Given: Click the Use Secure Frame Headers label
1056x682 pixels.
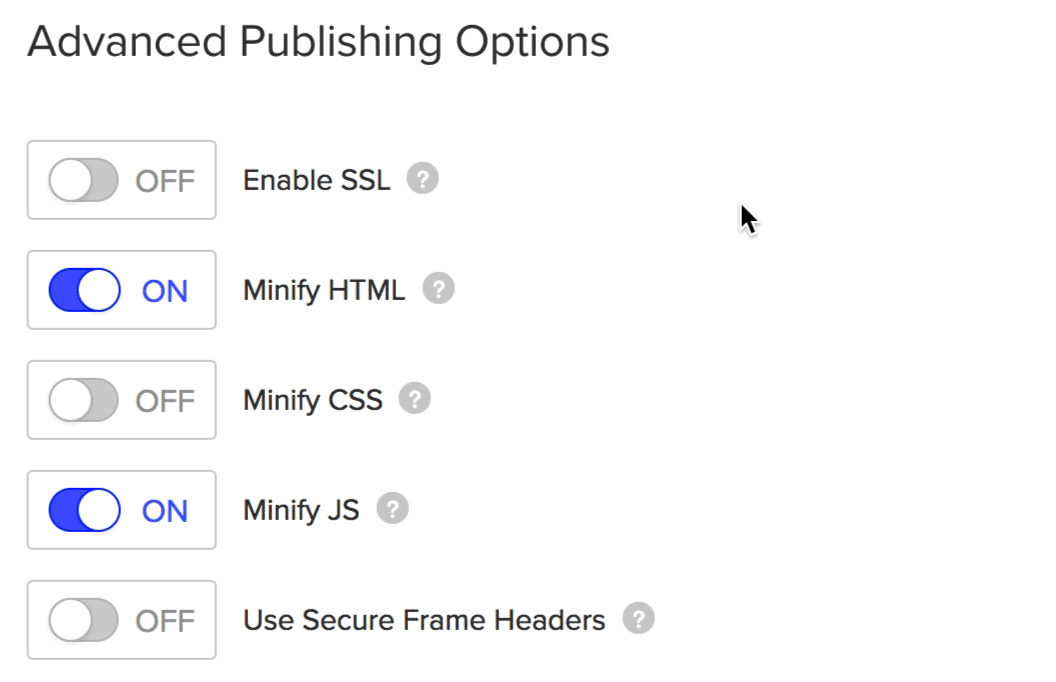Looking at the screenshot, I should 423,619.
